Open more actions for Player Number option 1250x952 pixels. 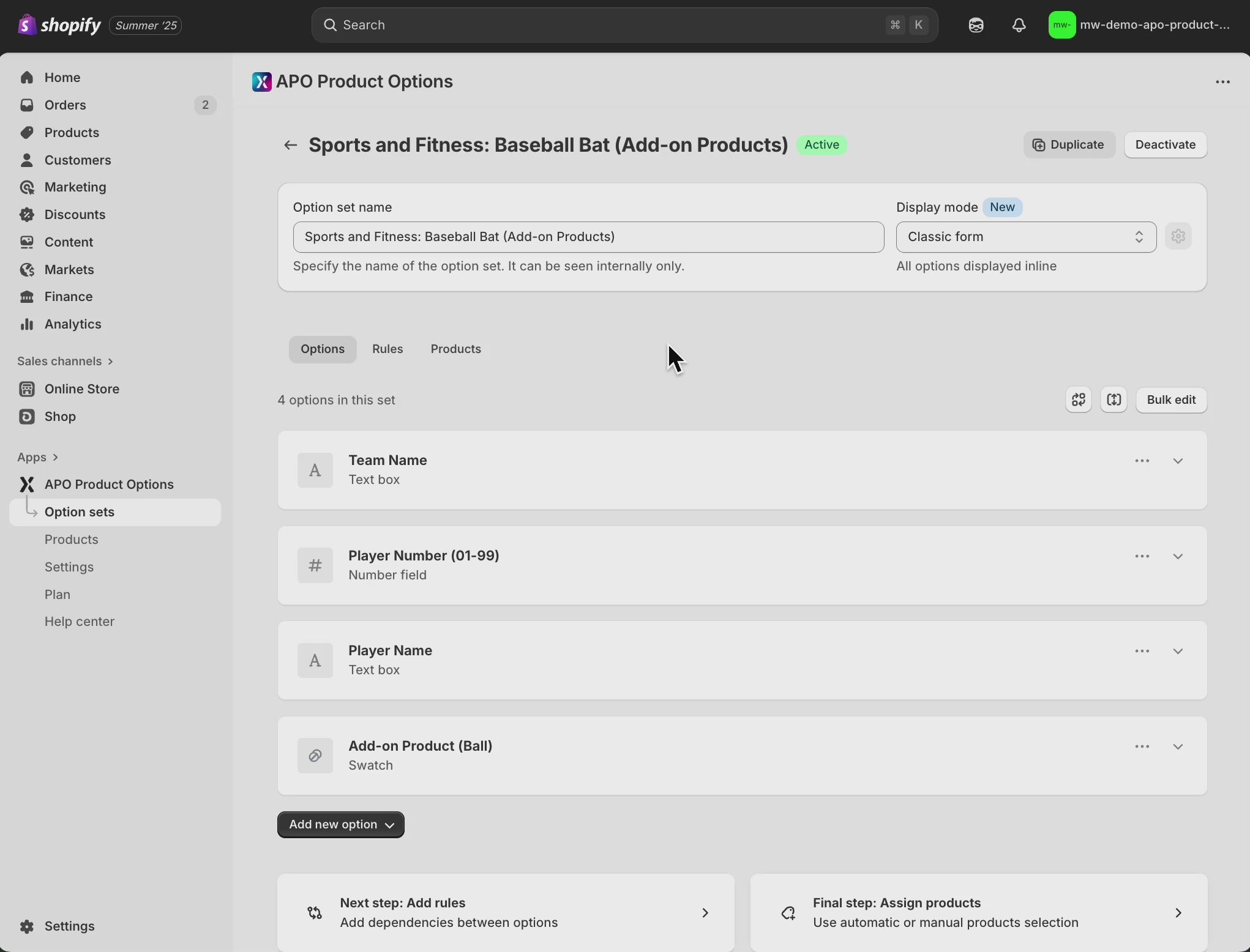click(1142, 556)
